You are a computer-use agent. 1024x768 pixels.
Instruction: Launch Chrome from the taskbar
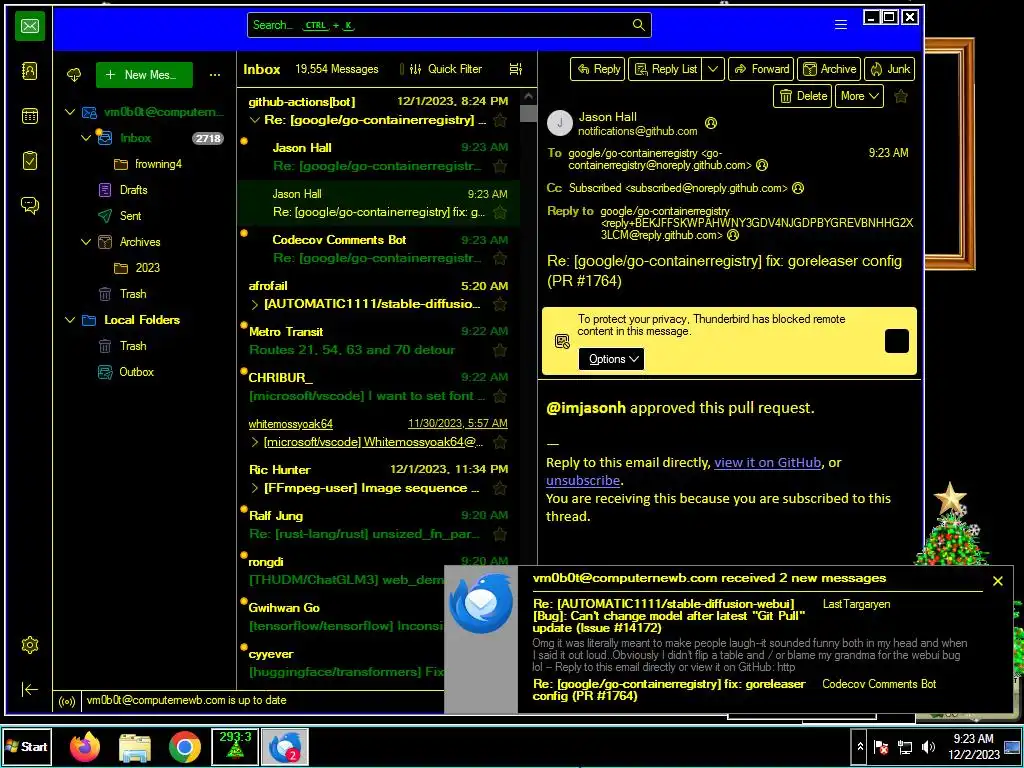tap(185, 747)
